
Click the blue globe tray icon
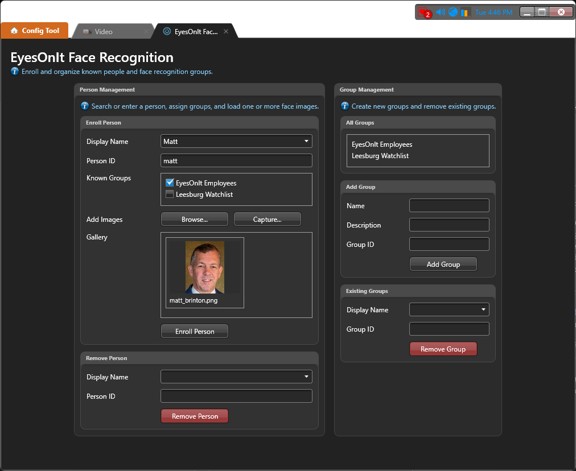[x=453, y=12]
